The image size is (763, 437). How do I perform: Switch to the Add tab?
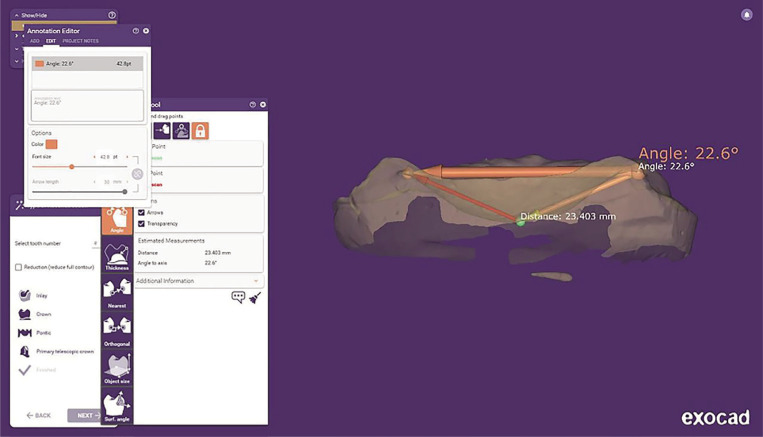pos(33,40)
